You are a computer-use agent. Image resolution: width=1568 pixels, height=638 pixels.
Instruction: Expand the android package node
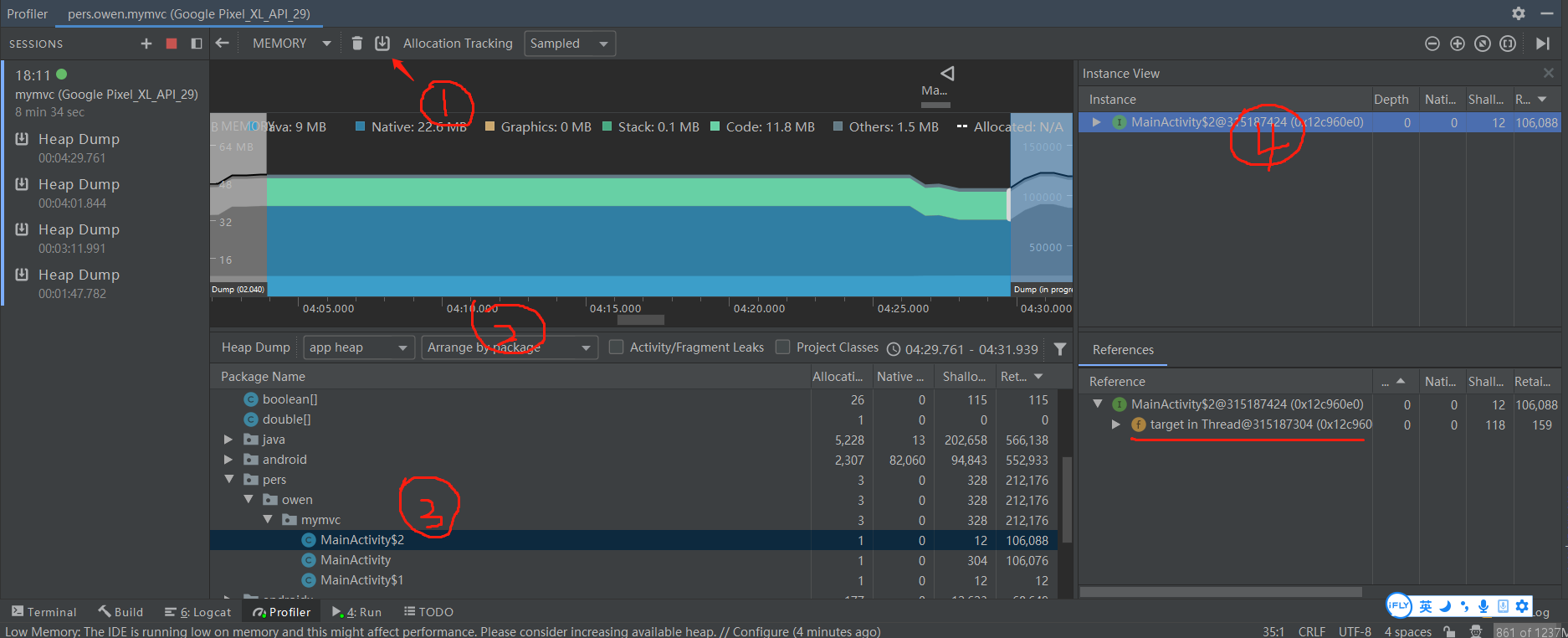(228, 460)
